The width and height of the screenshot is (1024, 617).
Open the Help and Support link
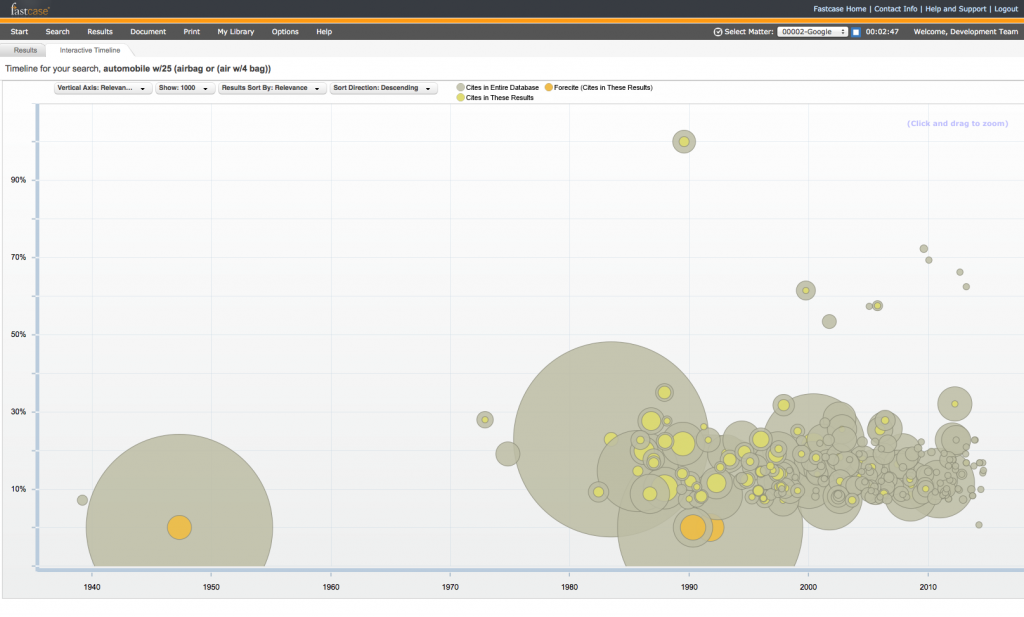[955, 8]
